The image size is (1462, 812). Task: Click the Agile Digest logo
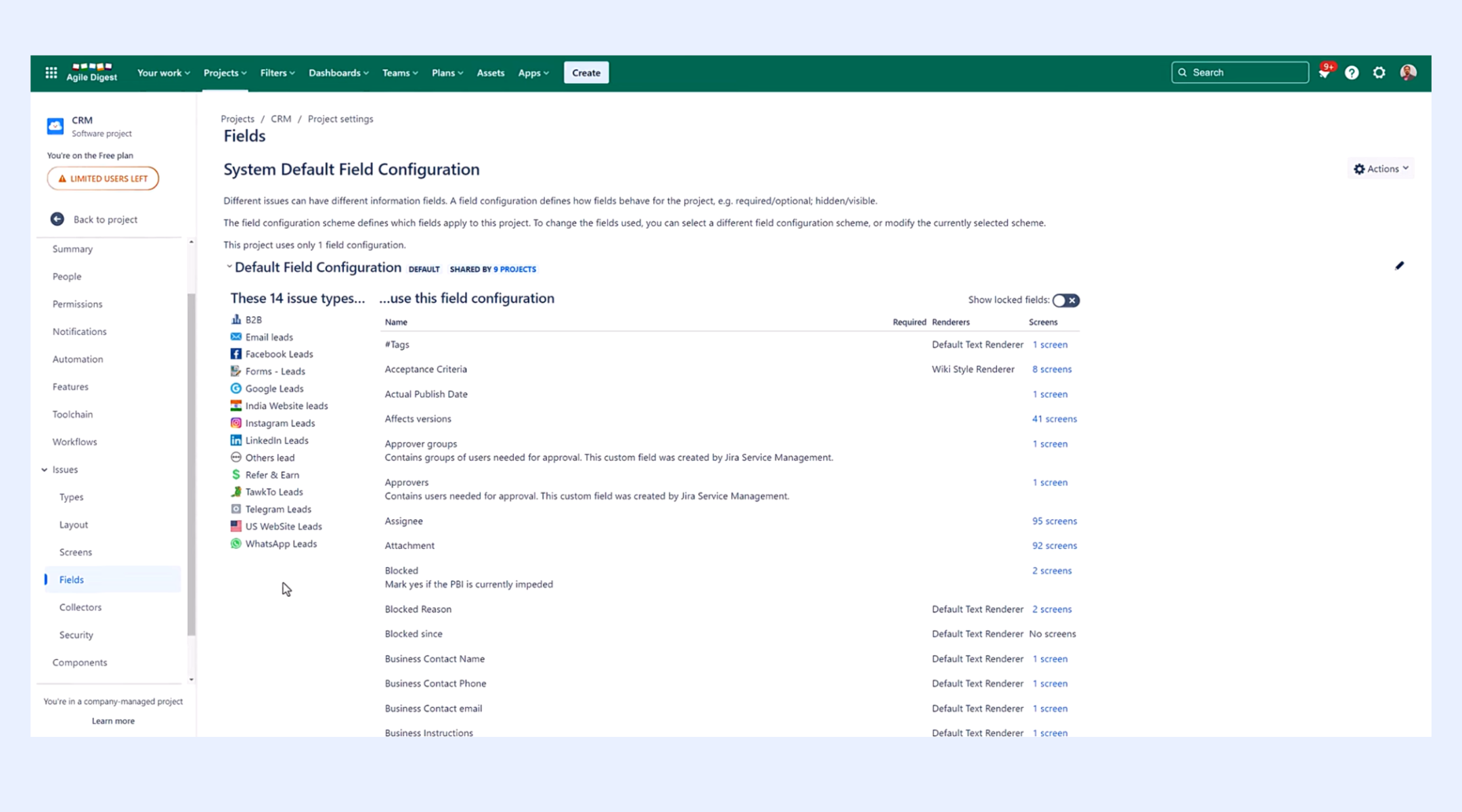pos(92,72)
